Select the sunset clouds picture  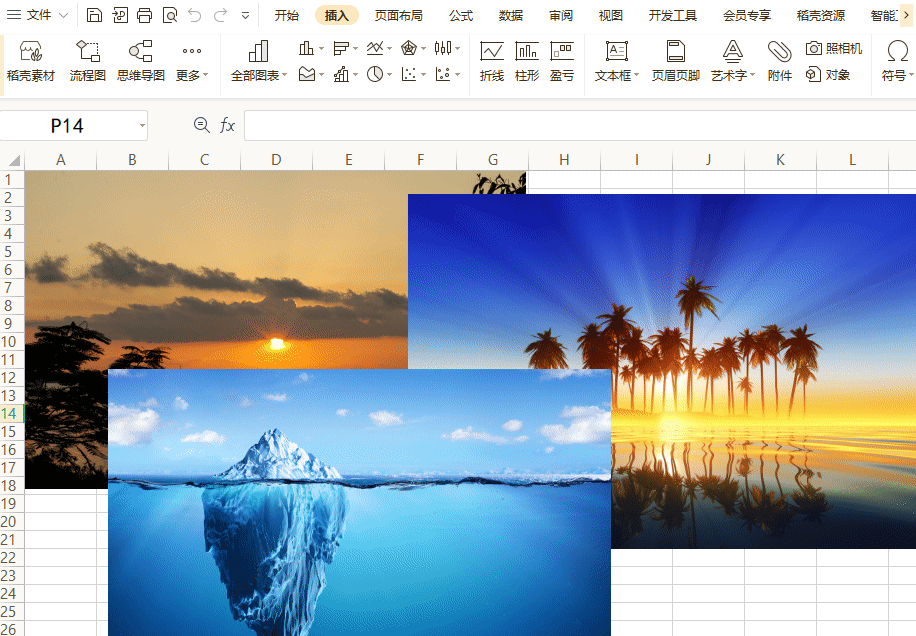(216, 269)
